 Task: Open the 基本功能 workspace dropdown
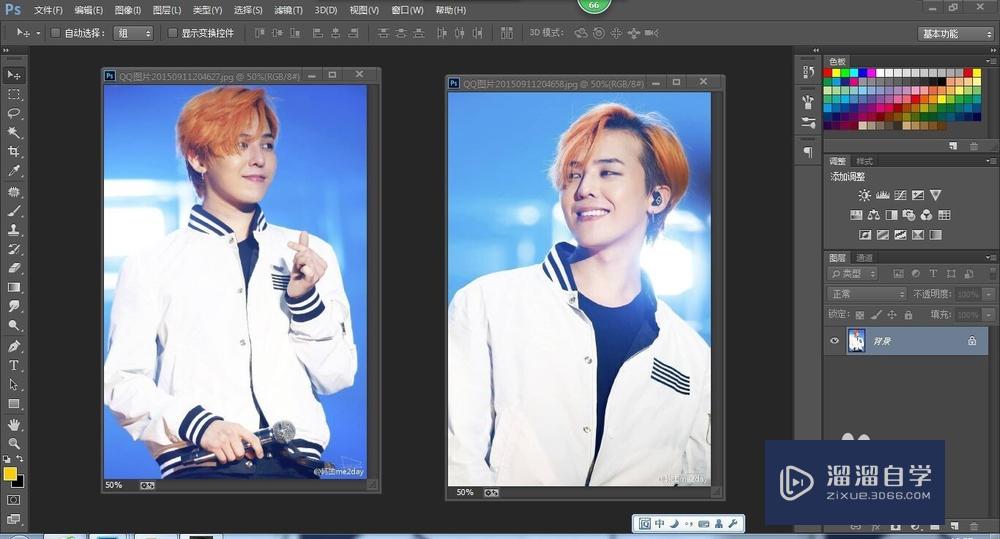click(956, 34)
